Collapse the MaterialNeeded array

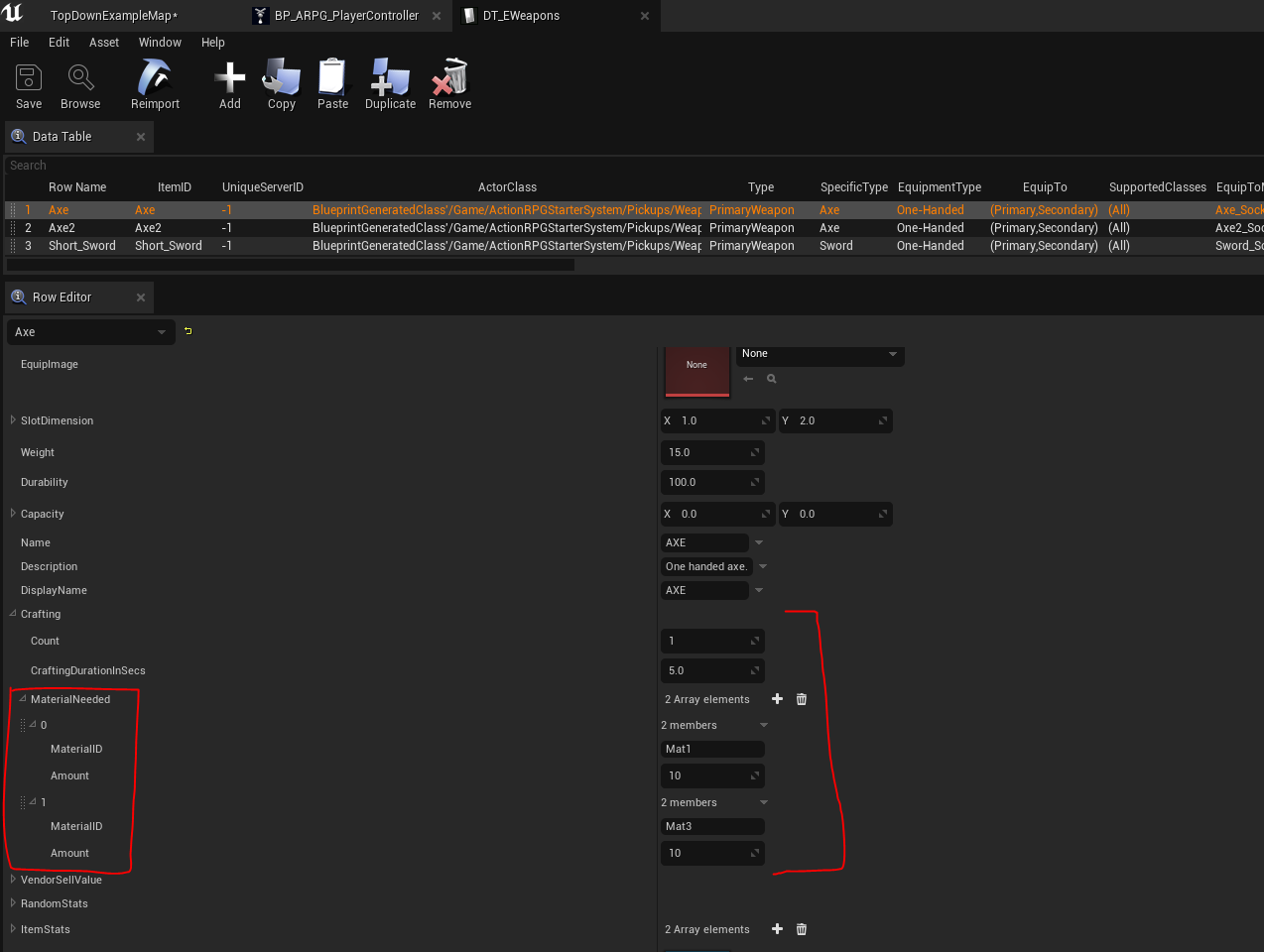23,699
